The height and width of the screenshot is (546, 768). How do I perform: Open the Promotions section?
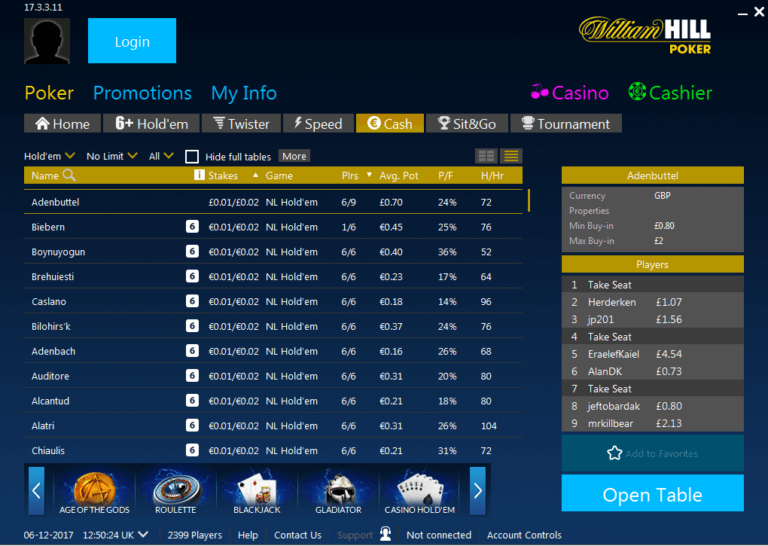(x=142, y=93)
